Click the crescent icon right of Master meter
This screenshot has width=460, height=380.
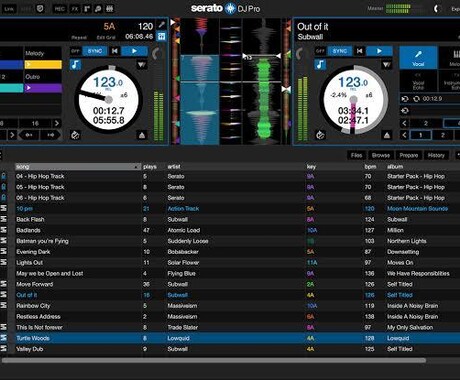click(437, 9)
